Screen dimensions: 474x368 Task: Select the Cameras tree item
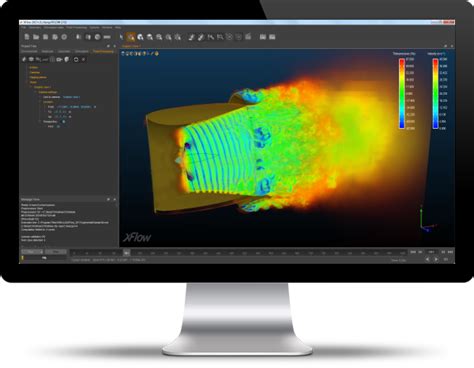(x=35, y=72)
